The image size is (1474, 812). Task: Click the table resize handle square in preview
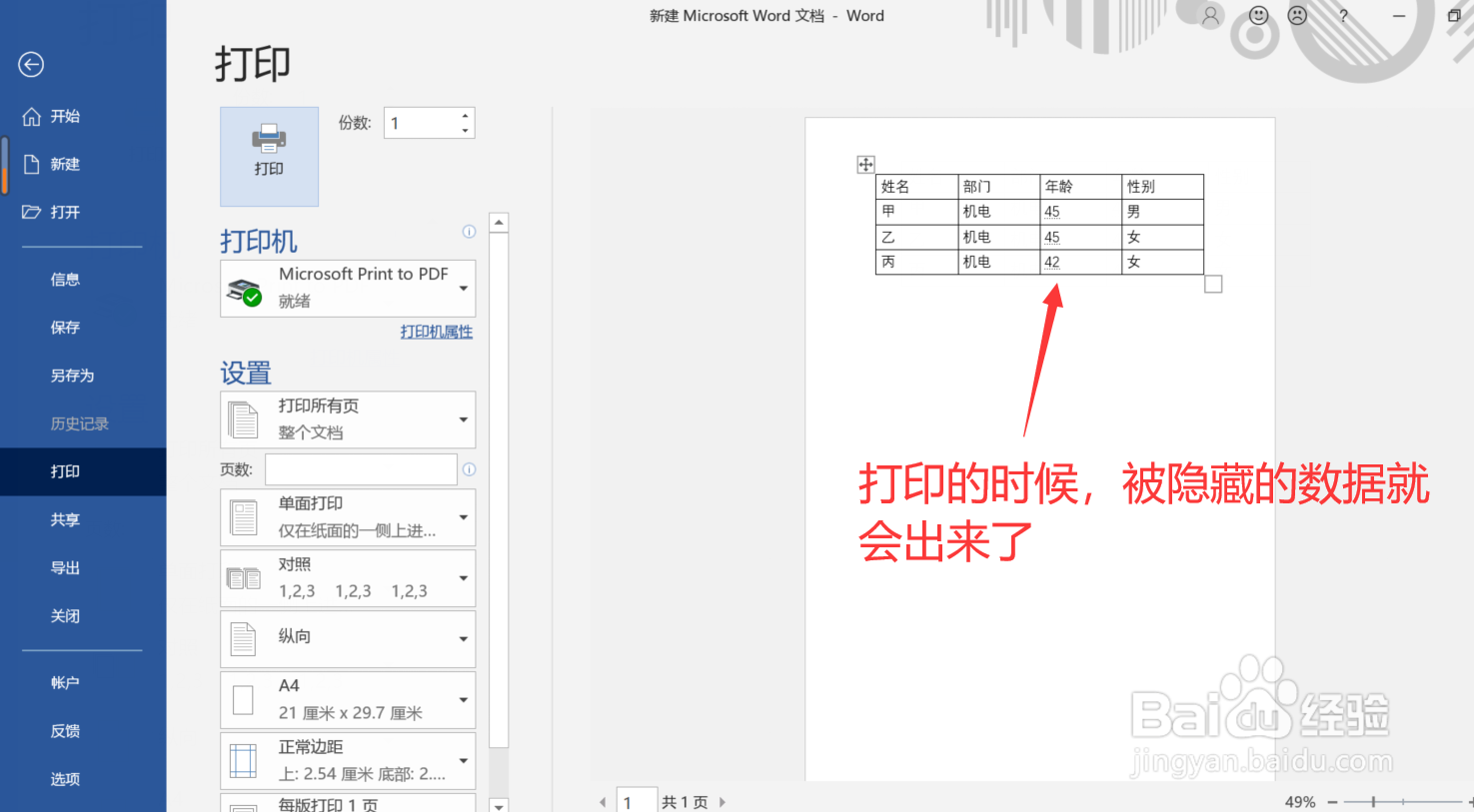point(1213,285)
